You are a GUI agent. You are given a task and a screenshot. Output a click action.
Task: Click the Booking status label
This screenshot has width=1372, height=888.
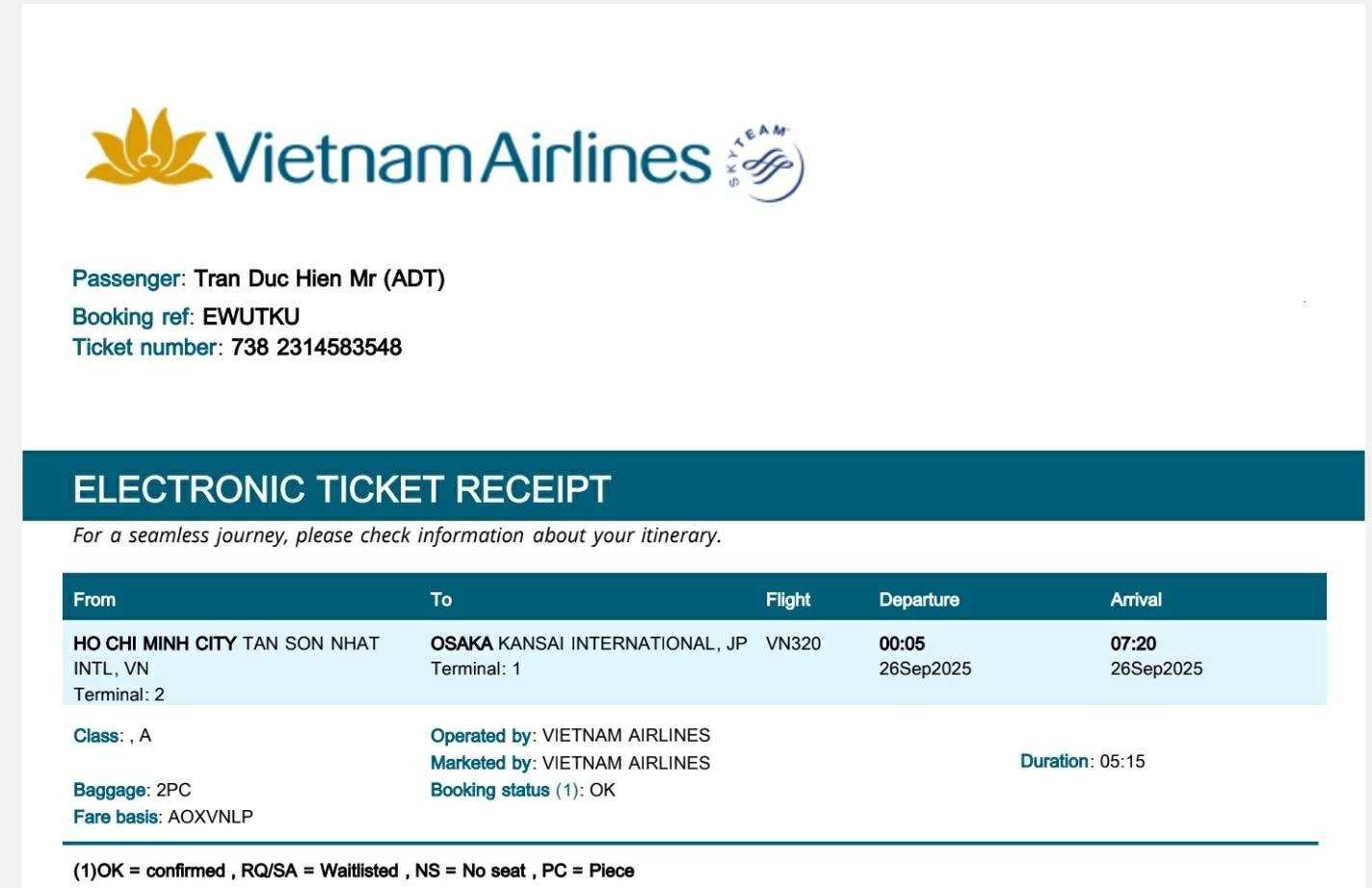pyautogui.click(x=489, y=790)
